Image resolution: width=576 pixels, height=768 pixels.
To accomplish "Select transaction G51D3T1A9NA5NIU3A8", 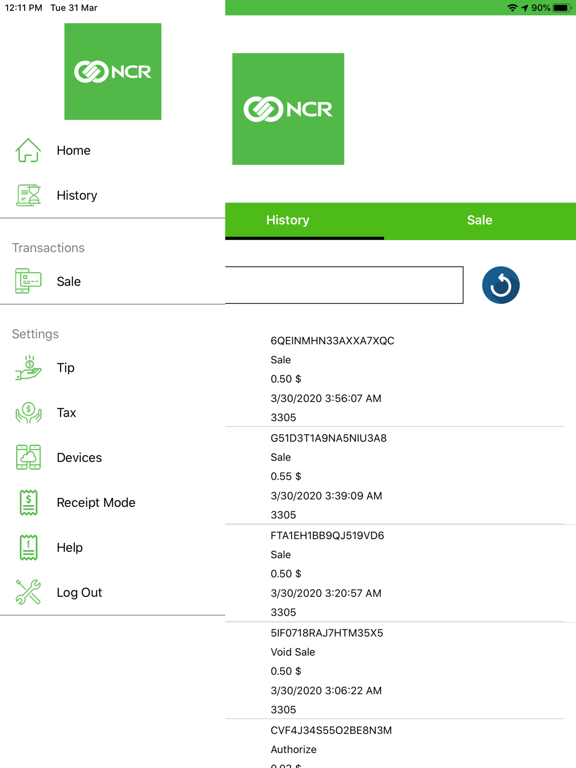I will [329, 438].
